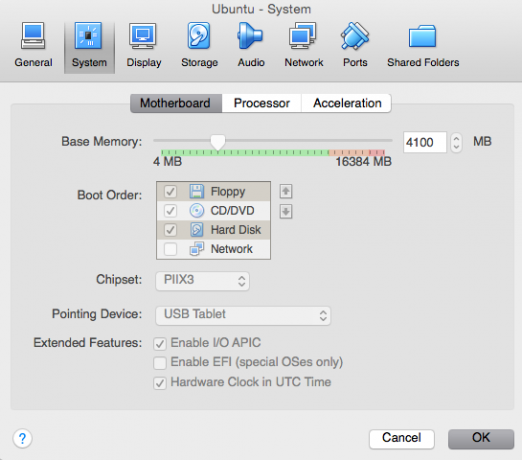Image resolution: width=522 pixels, height=460 pixels.
Task: Open the Chipset PIIX3 dropdown
Action: click(202, 281)
